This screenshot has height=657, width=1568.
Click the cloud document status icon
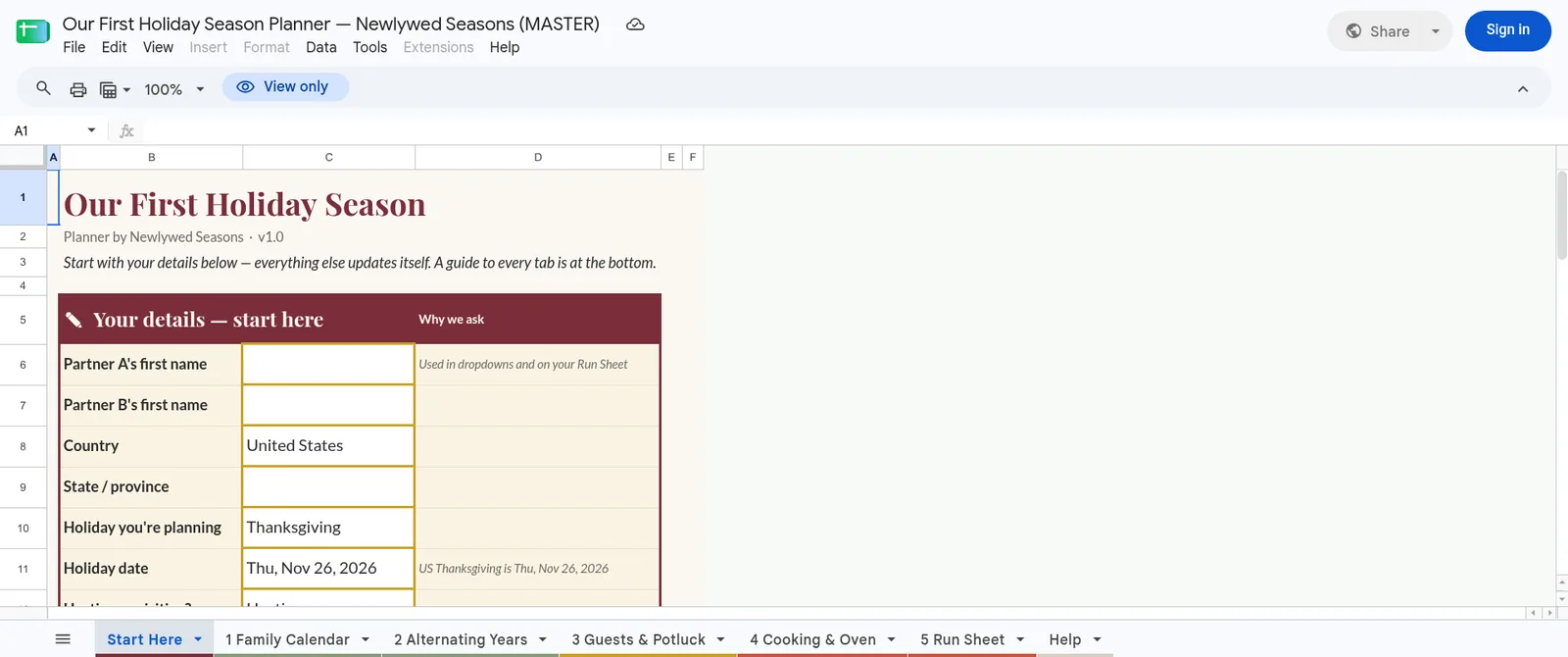click(635, 25)
